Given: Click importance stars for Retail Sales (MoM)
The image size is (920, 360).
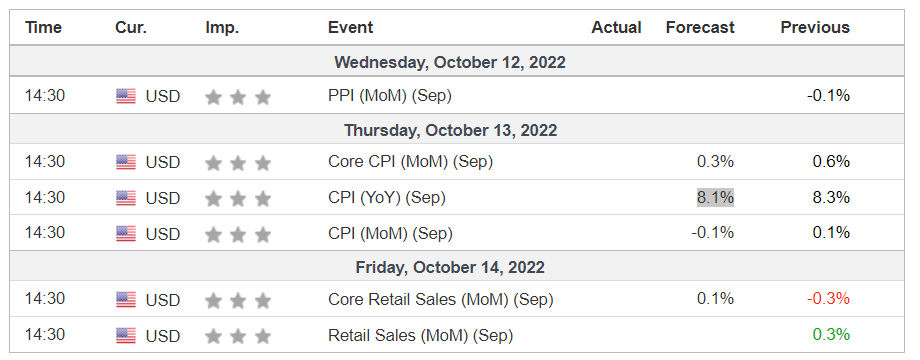Looking at the screenshot, I should point(238,336).
